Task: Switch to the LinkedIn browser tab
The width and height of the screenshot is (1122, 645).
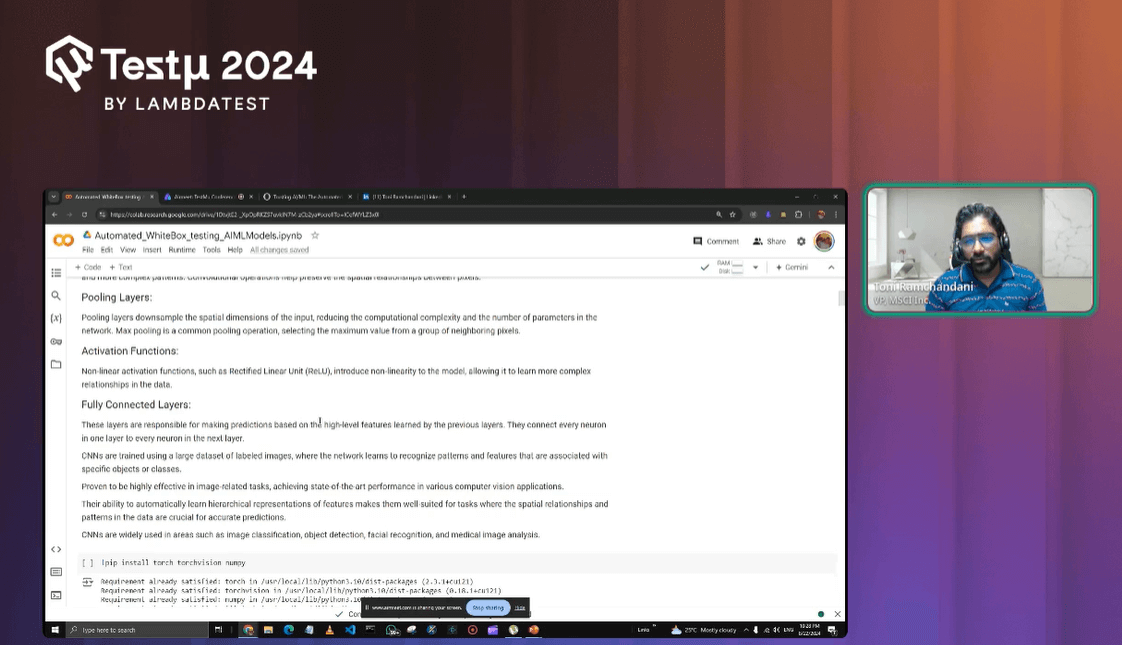Action: click(406, 196)
